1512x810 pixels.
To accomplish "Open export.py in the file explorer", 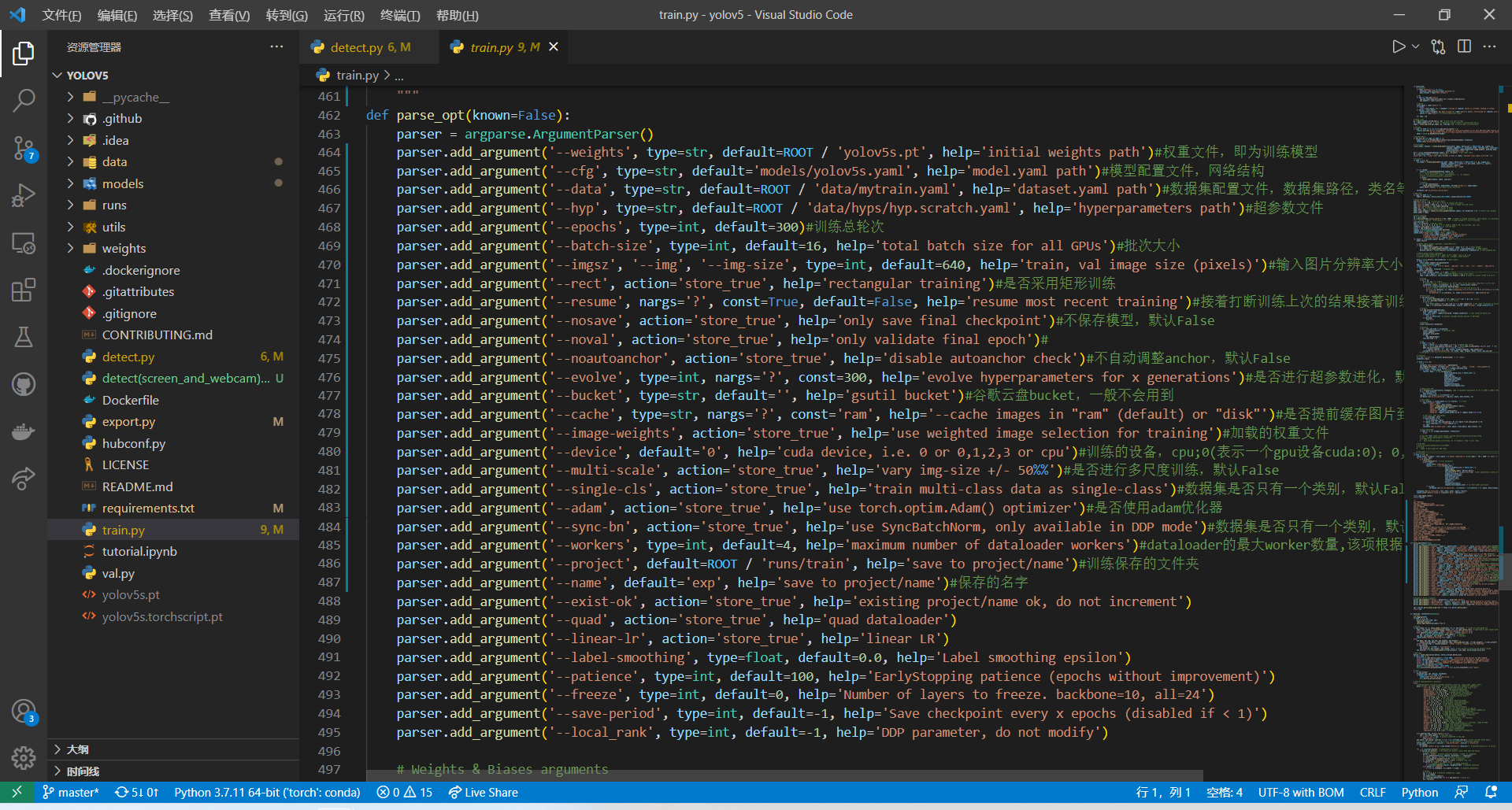I will point(173,422).
